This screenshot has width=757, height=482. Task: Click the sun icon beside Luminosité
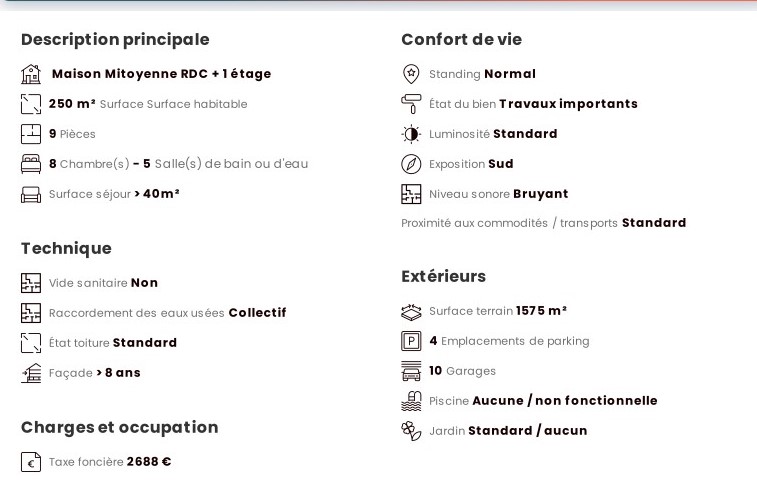(x=411, y=134)
